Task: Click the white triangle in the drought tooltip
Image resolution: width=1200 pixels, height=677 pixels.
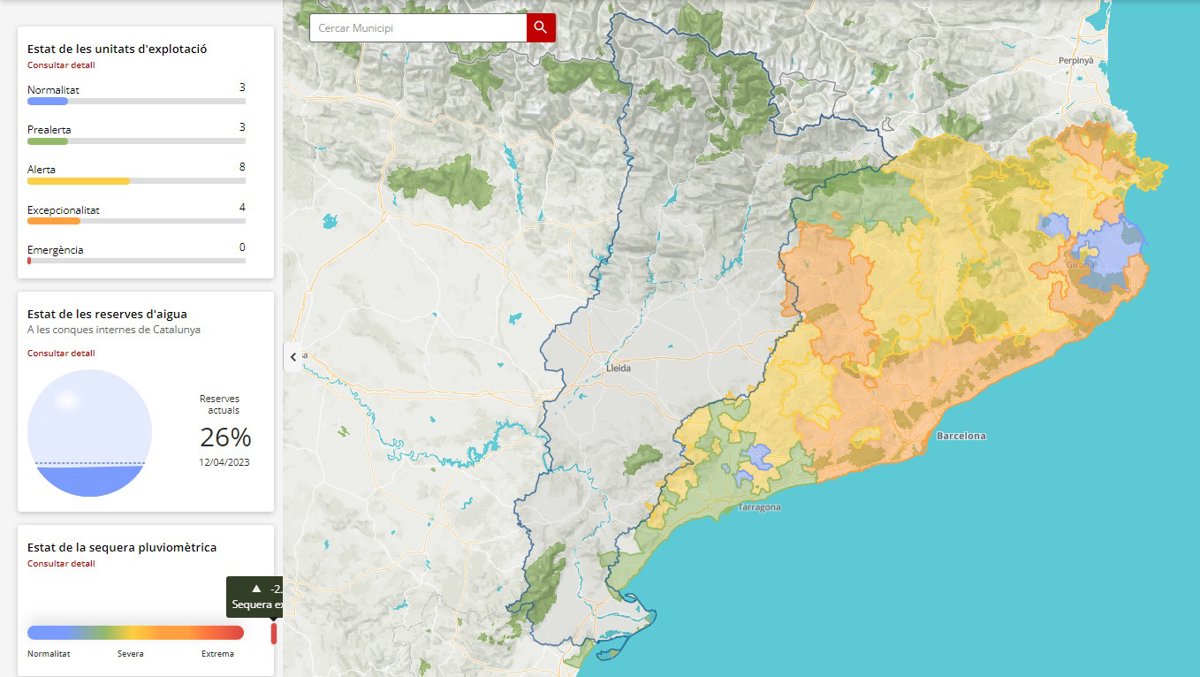Action: coord(256,589)
